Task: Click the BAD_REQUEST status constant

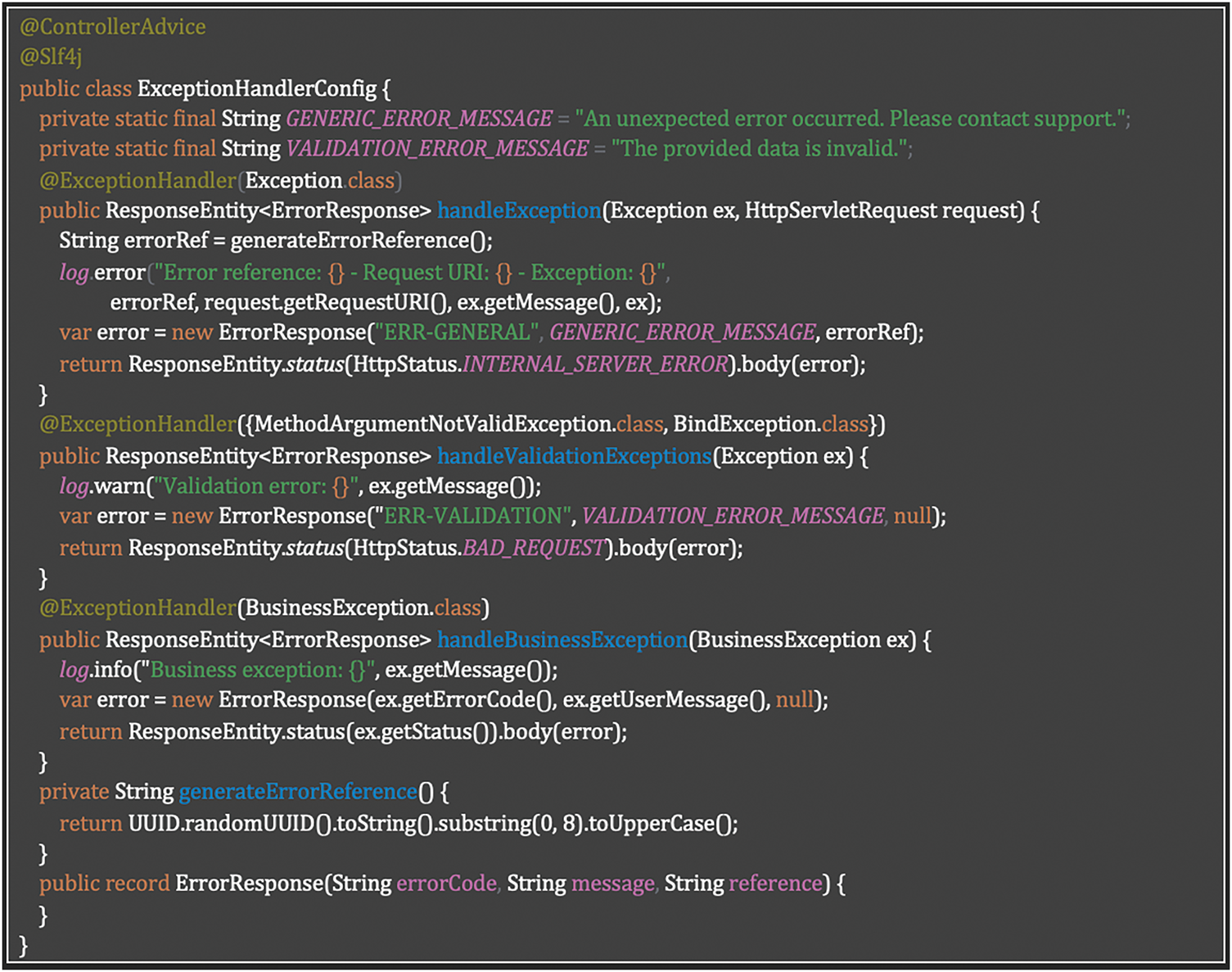Action: click(534, 548)
